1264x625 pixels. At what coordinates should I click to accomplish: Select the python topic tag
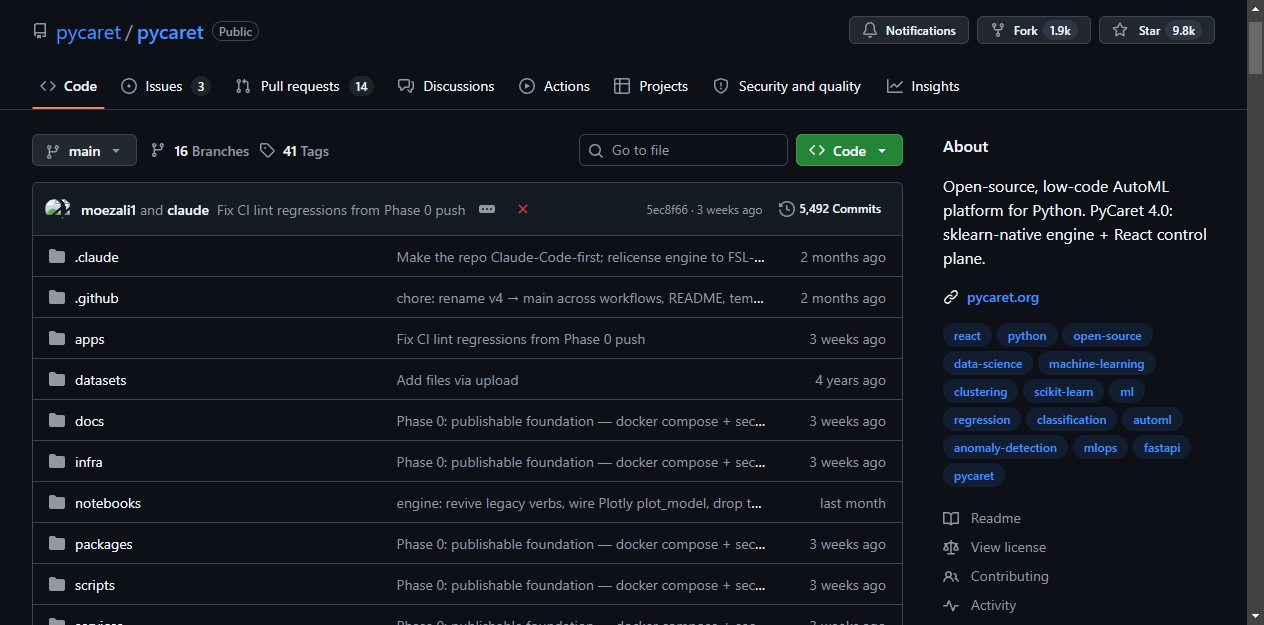coord(1027,336)
